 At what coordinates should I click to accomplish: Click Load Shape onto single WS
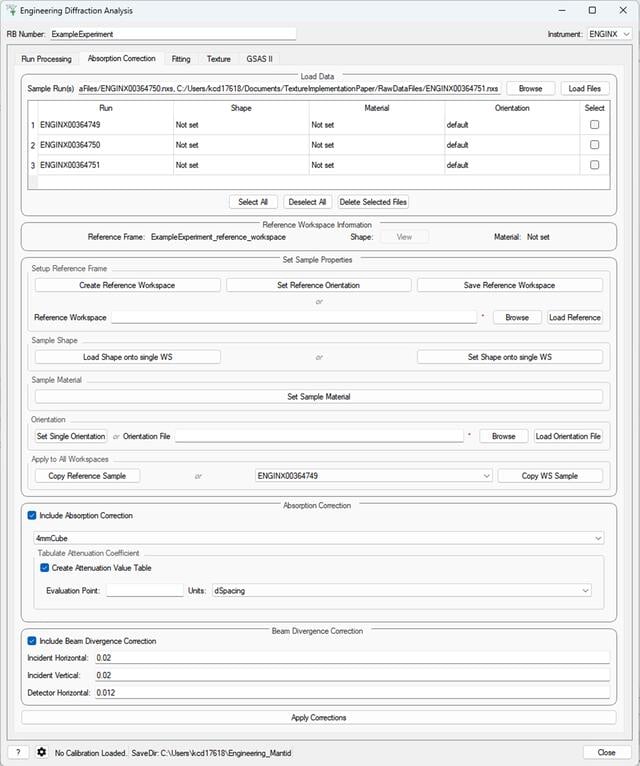[128, 357]
